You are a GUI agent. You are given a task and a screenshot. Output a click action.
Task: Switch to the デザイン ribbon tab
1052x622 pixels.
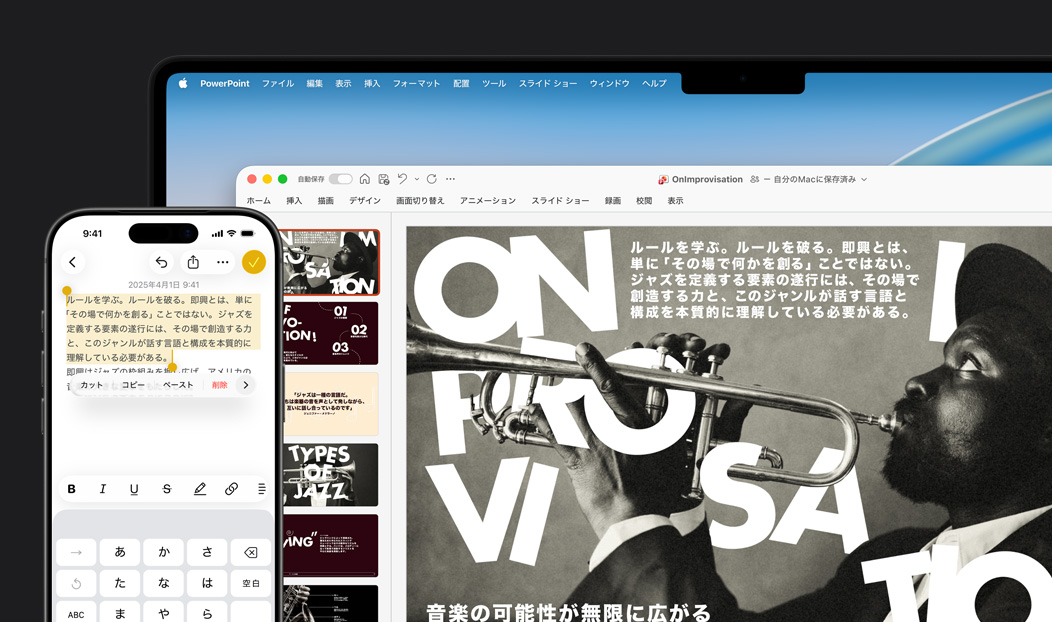click(366, 199)
